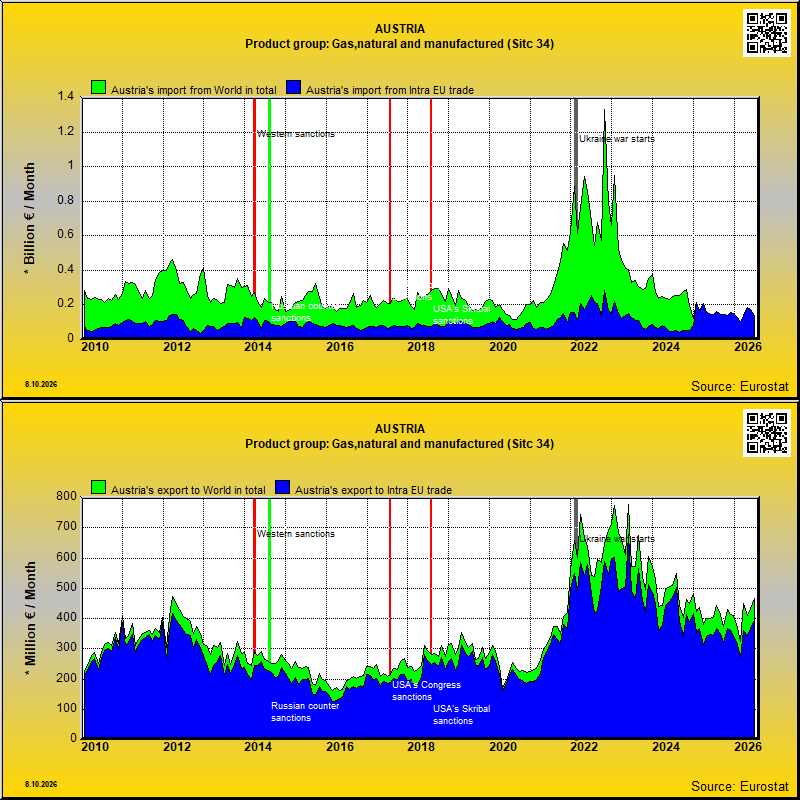Click blue swatch for export to Intra EU
This screenshot has height=800, width=800.
pyautogui.click(x=282, y=487)
